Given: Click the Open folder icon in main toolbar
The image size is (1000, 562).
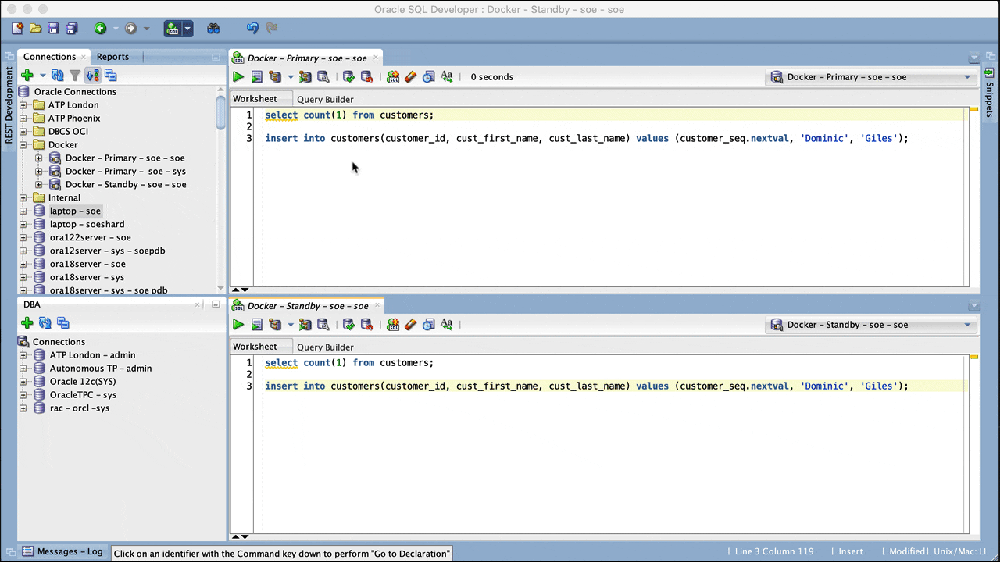Looking at the screenshot, I should coord(36,28).
